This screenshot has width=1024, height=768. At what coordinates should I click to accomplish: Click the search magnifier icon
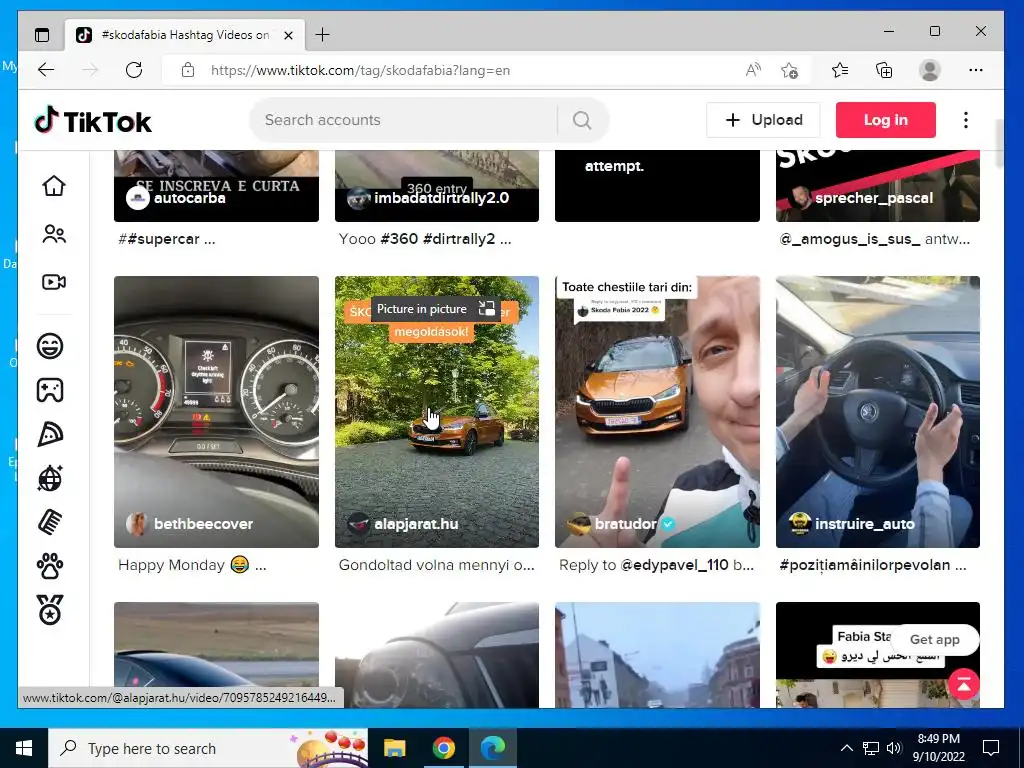(582, 120)
